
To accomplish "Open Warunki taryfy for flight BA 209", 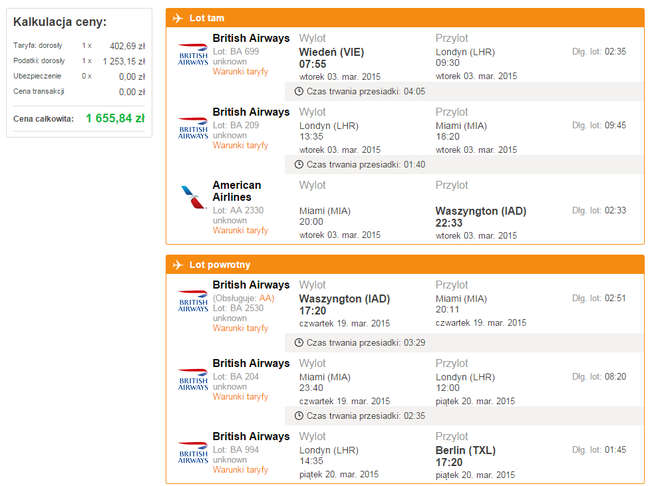I will click(x=240, y=146).
